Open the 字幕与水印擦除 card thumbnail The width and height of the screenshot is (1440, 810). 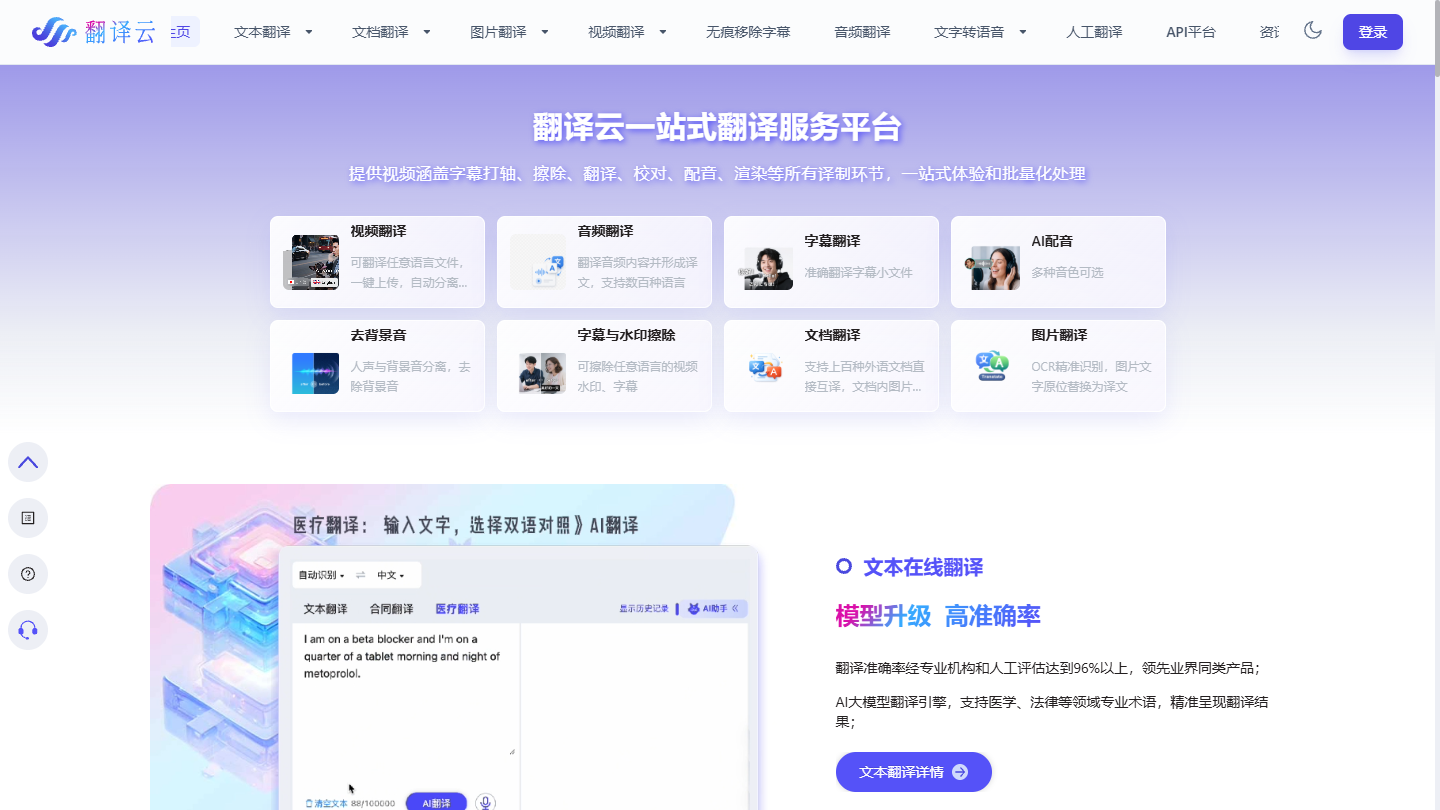click(542, 372)
